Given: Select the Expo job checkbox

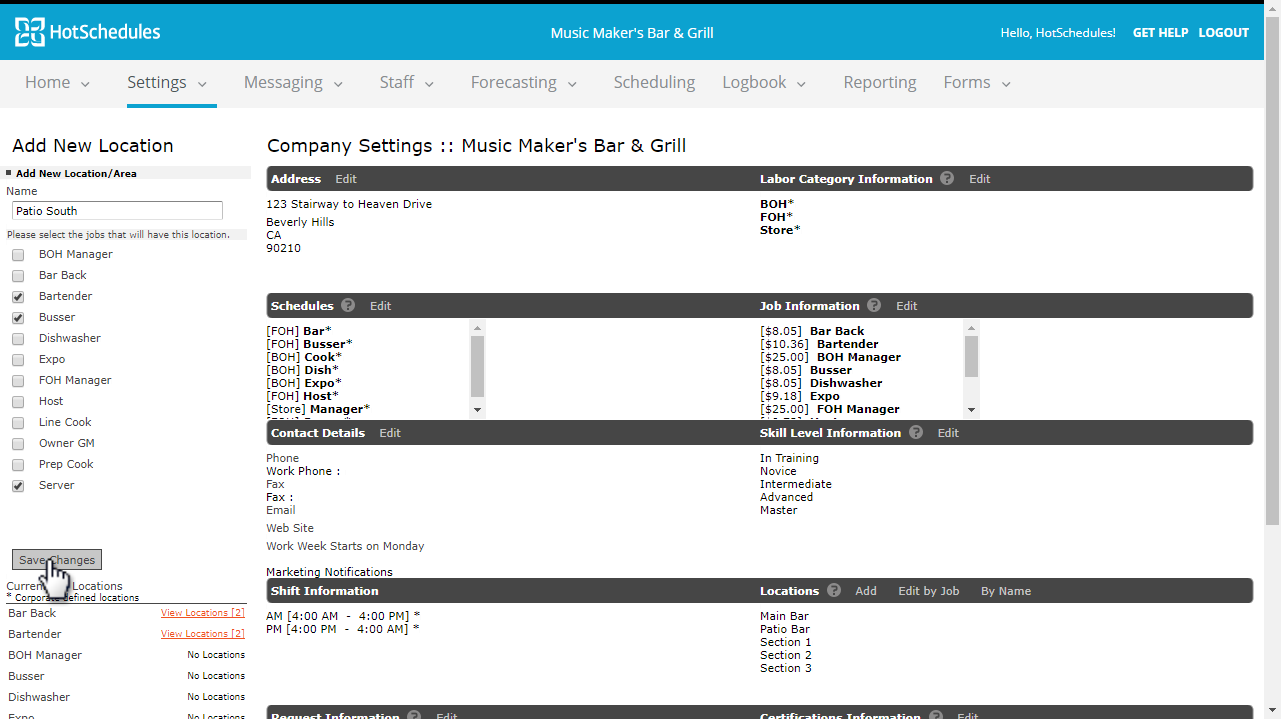Looking at the screenshot, I should click(18, 360).
